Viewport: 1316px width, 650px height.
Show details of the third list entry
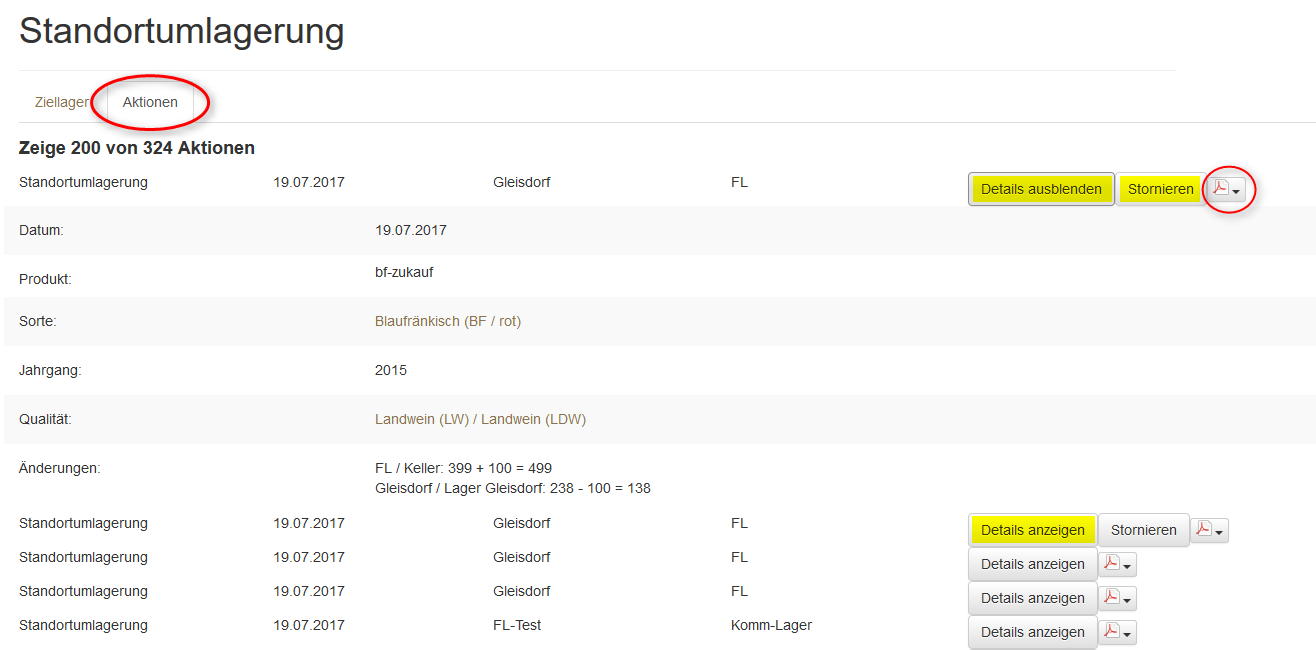point(1032,564)
